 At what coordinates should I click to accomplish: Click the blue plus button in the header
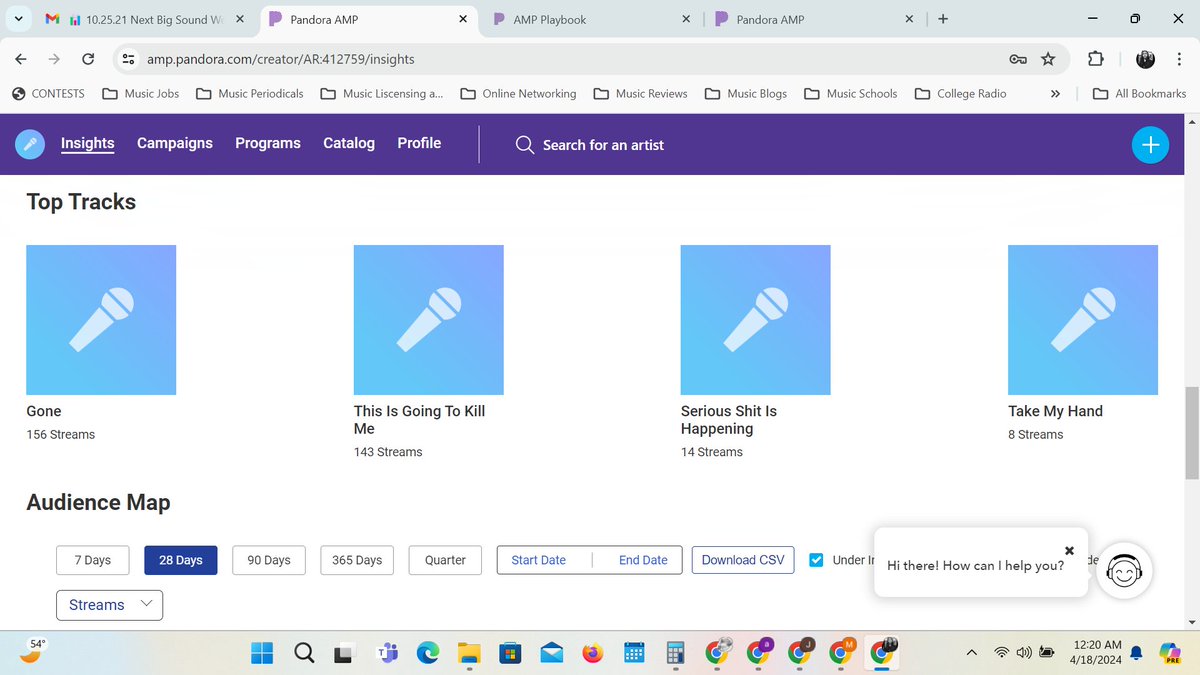point(1150,144)
